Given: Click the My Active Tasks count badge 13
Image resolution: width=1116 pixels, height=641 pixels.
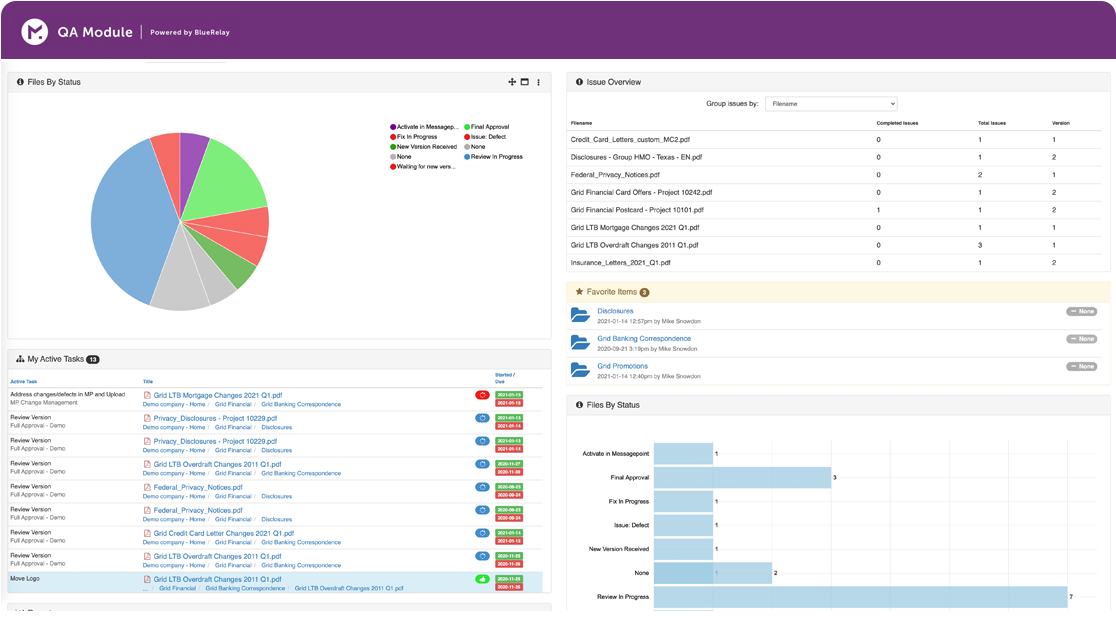Looking at the screenshot, I should pos(93,359).
